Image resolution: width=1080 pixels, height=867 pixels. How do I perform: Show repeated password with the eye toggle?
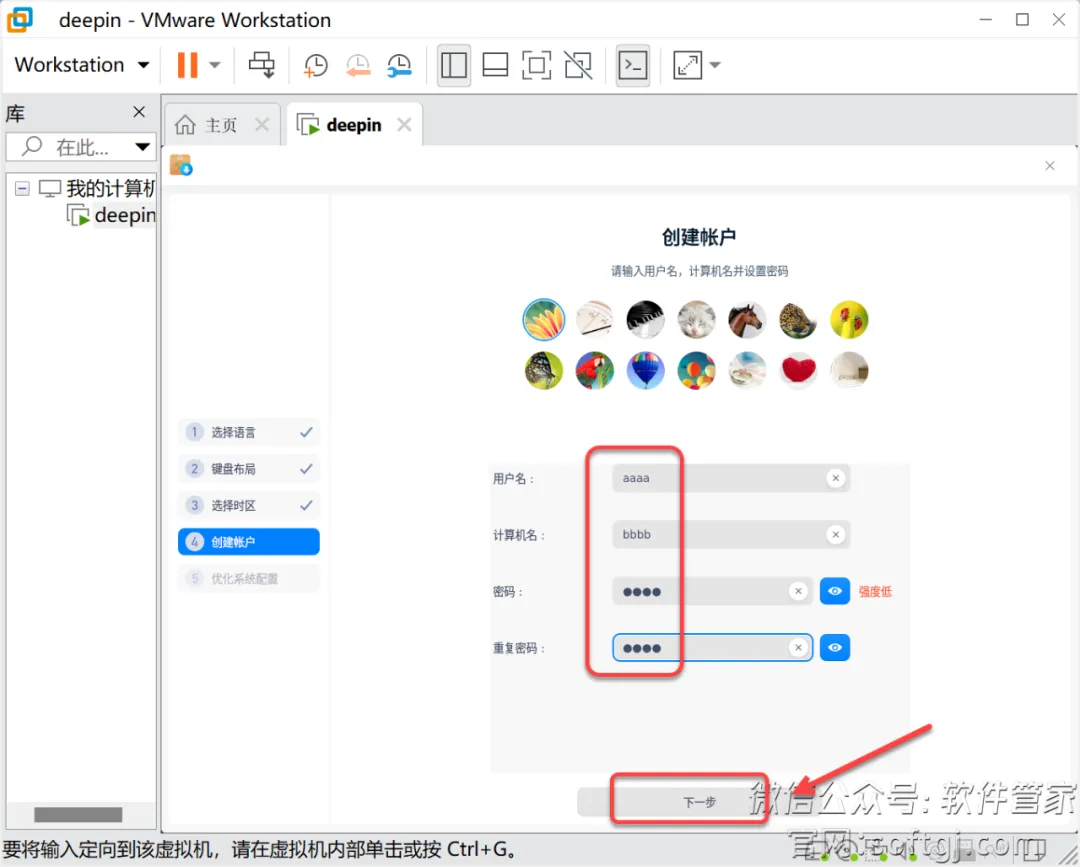click(835, 647)
